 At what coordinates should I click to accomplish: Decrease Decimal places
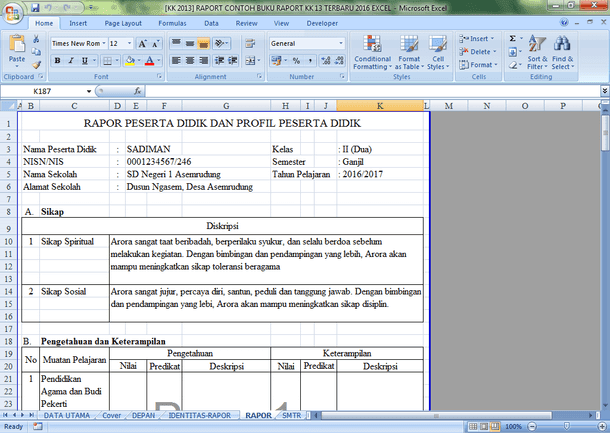click(339, 61)
